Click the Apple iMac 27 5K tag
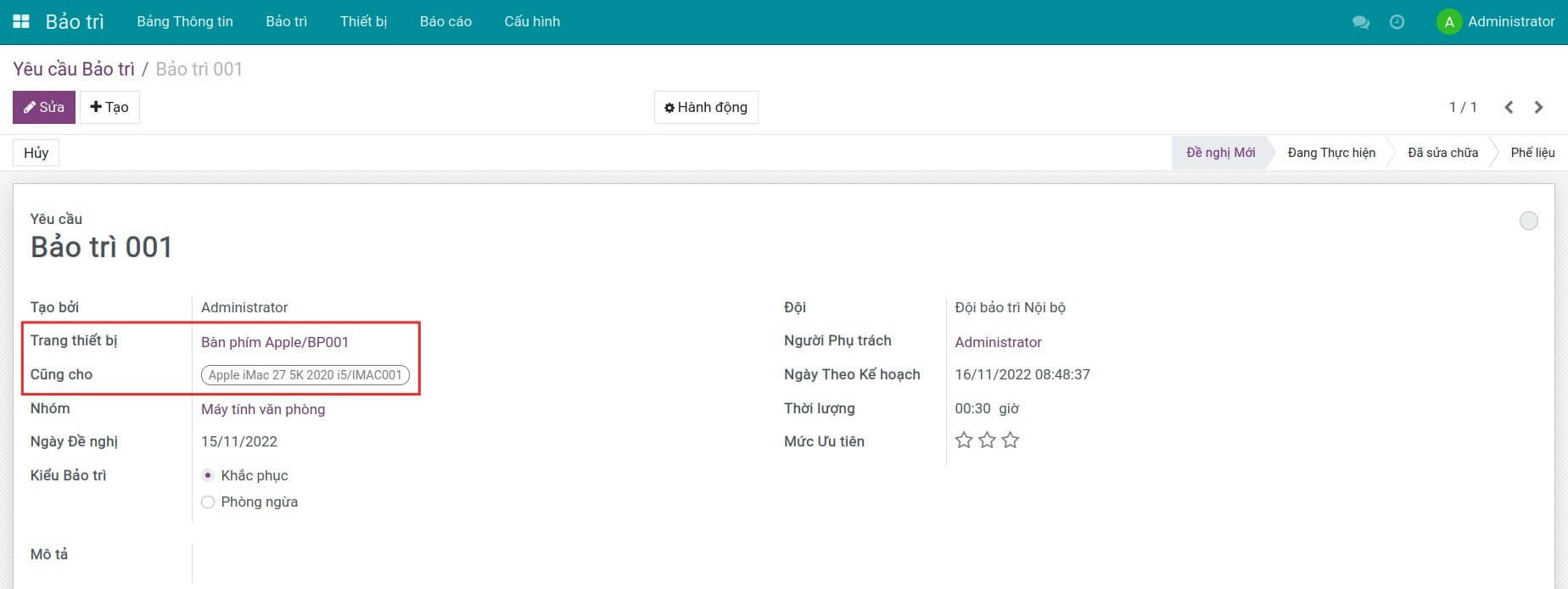 [x=305, y=375]
